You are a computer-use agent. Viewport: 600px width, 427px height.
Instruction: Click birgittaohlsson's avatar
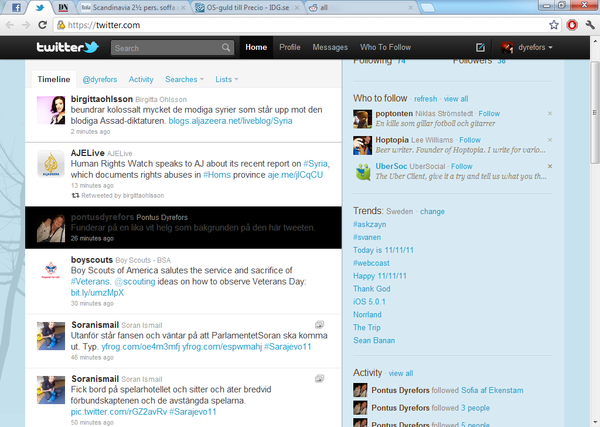[x=51, y=110]
